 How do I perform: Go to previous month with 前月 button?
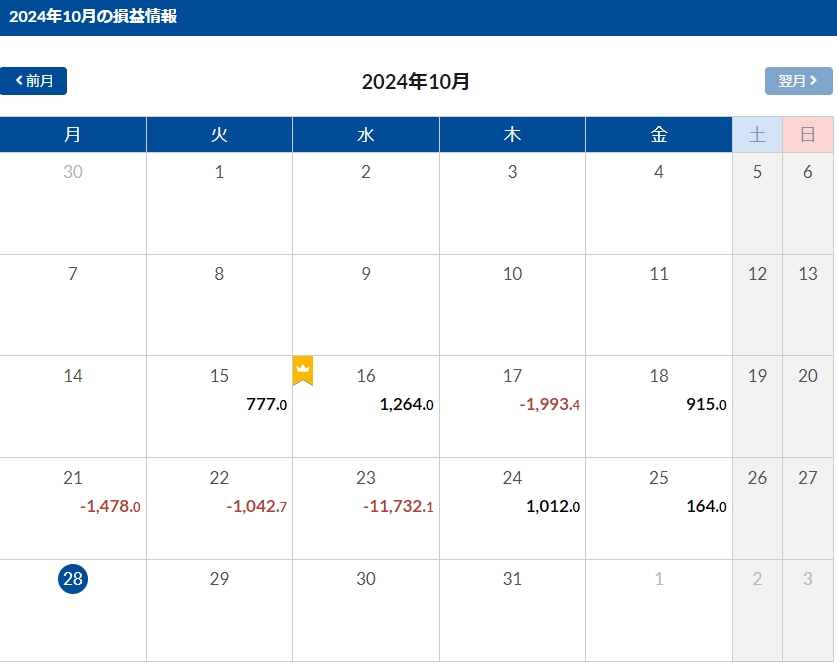coord(34,81)
